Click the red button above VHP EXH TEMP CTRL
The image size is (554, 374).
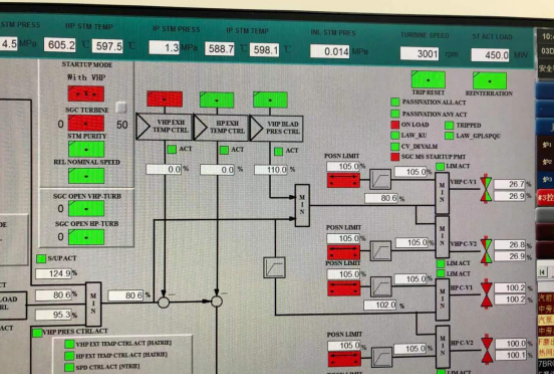tap(165, 99)
